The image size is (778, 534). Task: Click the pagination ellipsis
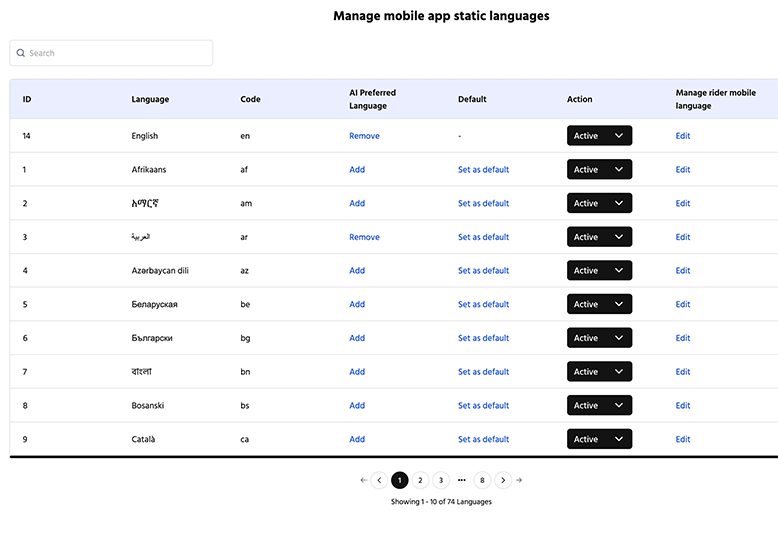pos(461,480)
